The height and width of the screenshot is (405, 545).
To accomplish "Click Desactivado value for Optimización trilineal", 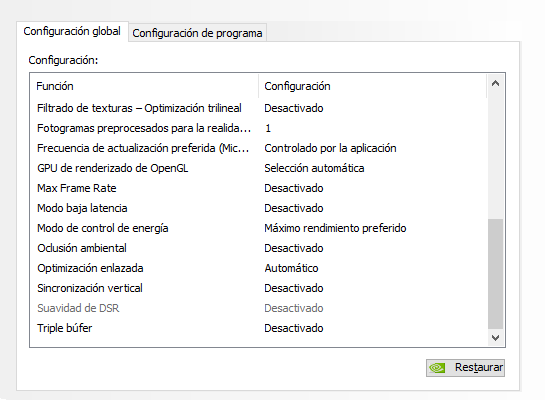I will (294, 108).
